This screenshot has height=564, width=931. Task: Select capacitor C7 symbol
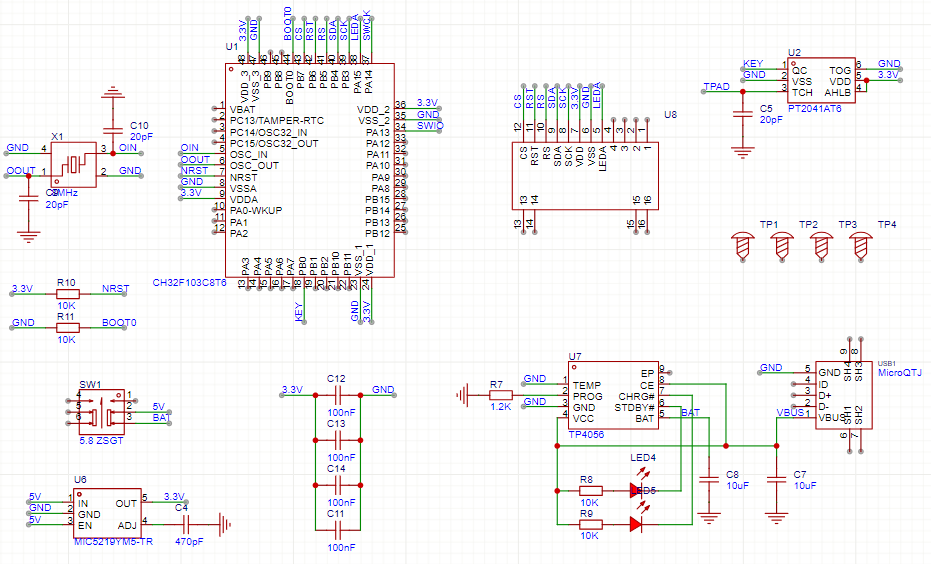pyautogui.click(x=777, y=480)
